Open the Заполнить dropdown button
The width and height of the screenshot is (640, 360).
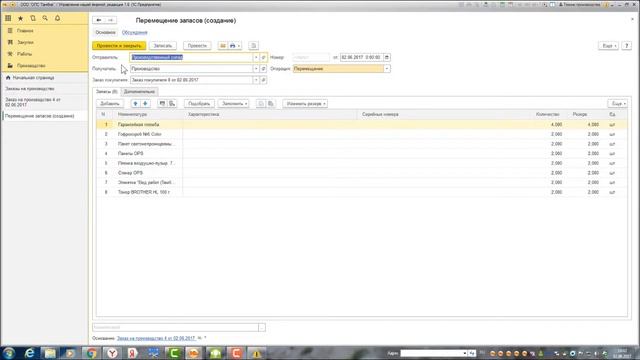233,104
